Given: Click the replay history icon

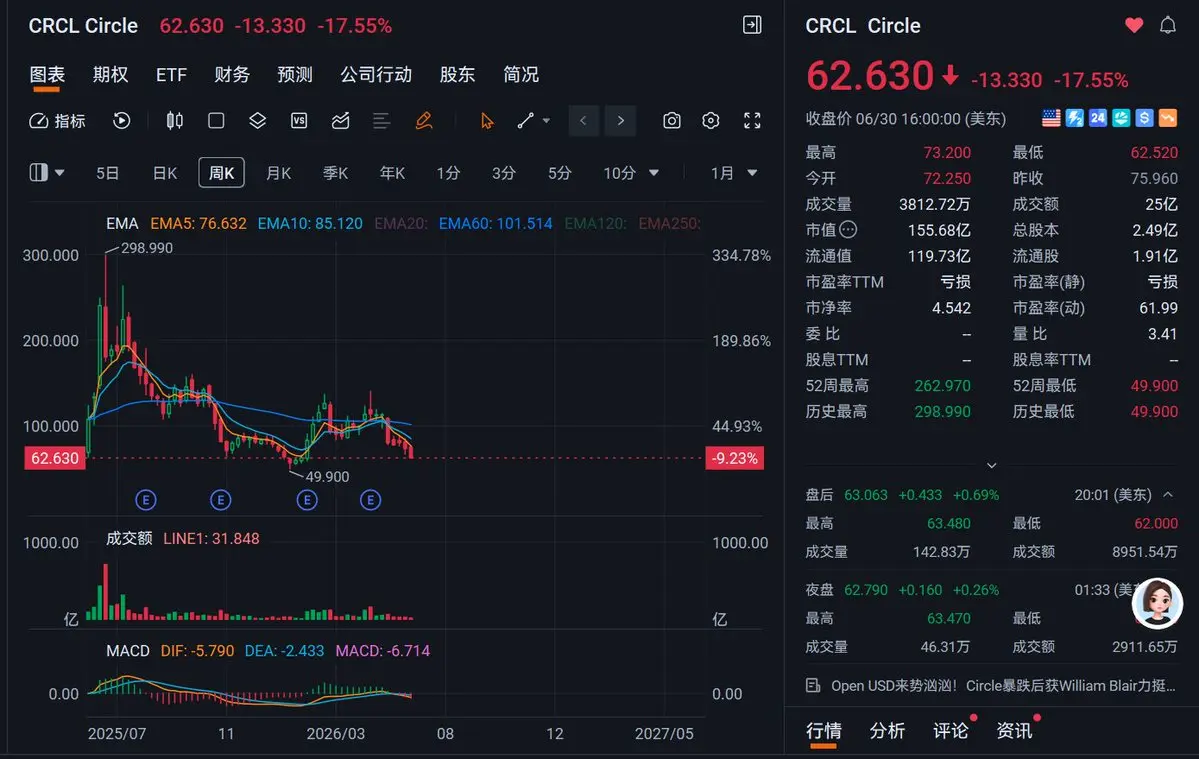Looking at the screenshot, I should [122, 121].
